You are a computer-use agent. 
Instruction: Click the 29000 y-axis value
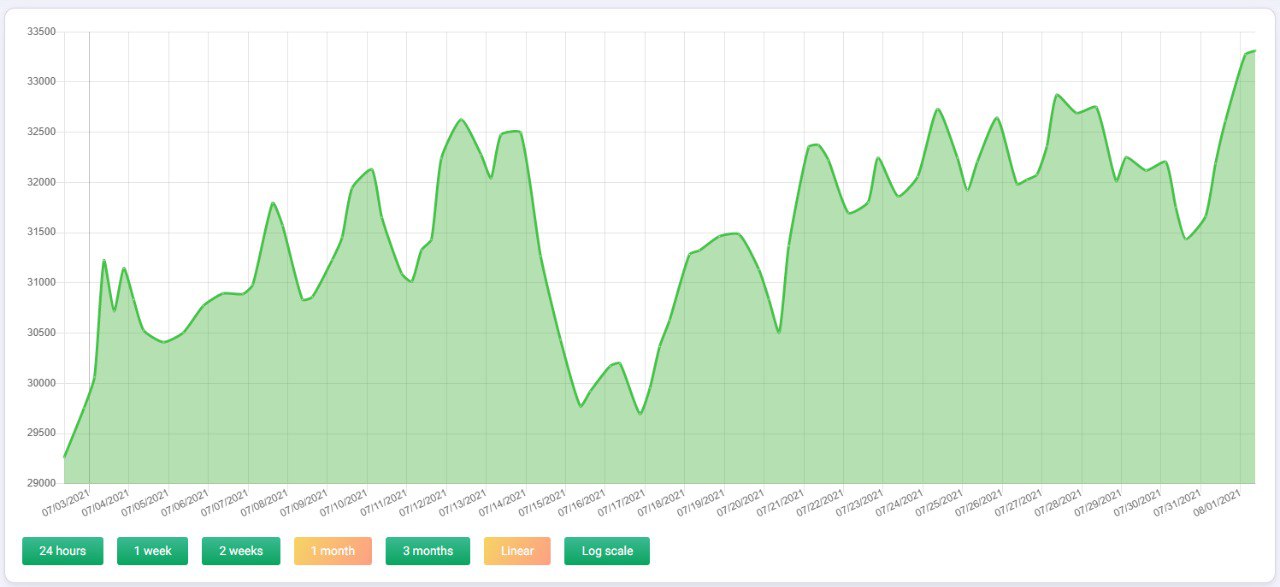coord(40,484)
